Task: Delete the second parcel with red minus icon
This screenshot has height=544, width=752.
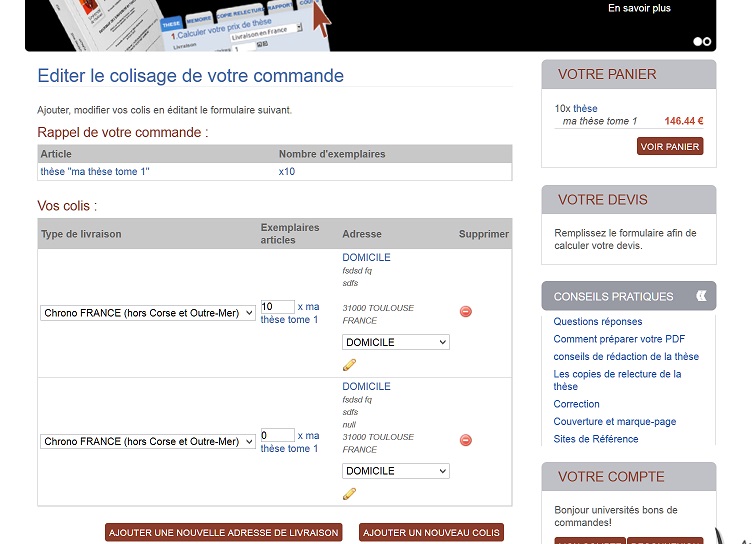Action: [x=466, y=440]
